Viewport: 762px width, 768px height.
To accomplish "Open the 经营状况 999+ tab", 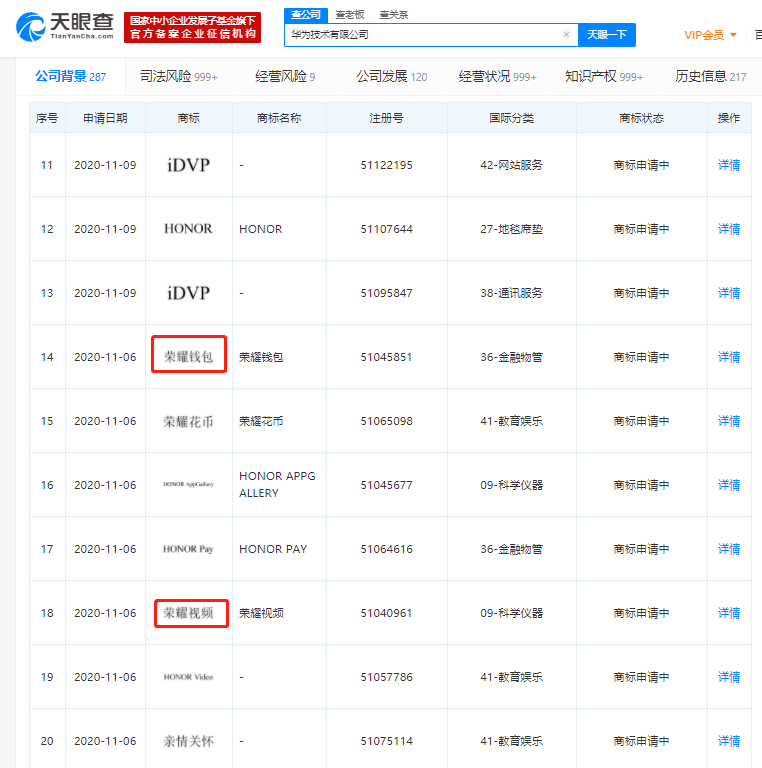I will (498, 76).
